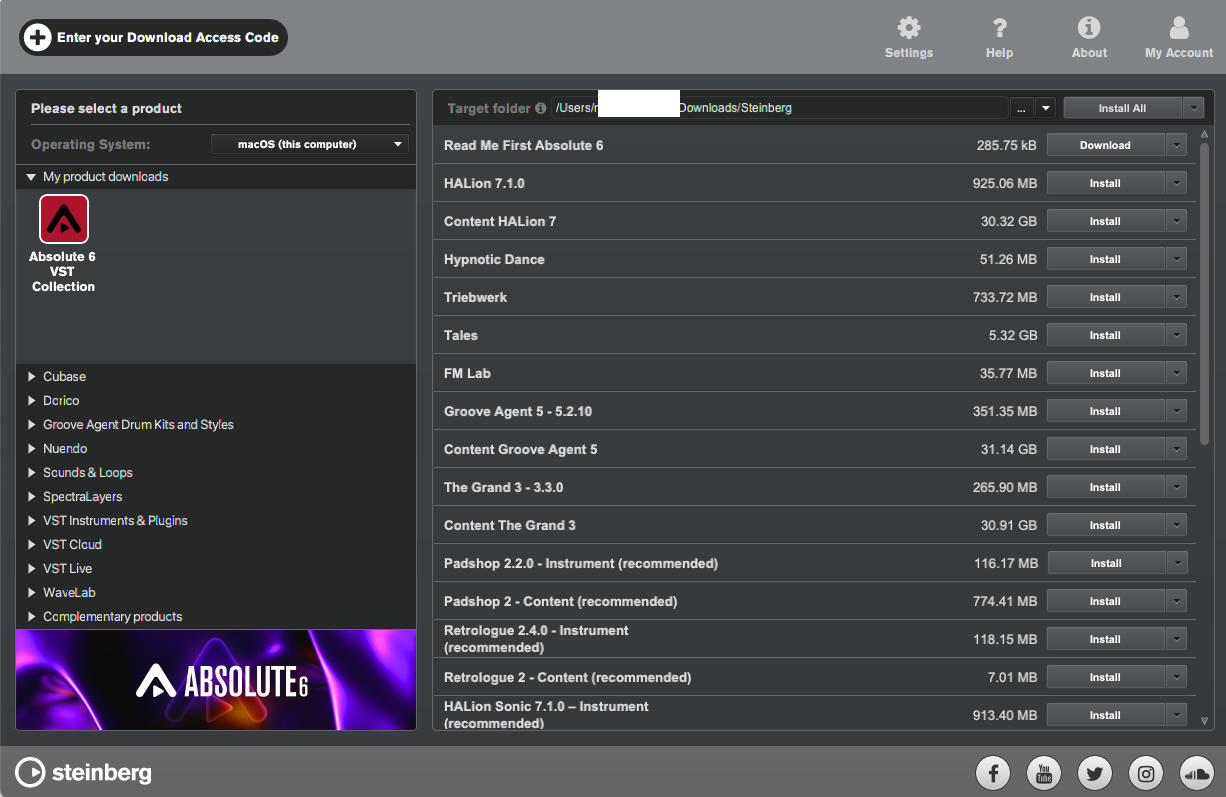1226x797 pixels.
Task: Install Content Groove Agent 5
Action: 1105,449
